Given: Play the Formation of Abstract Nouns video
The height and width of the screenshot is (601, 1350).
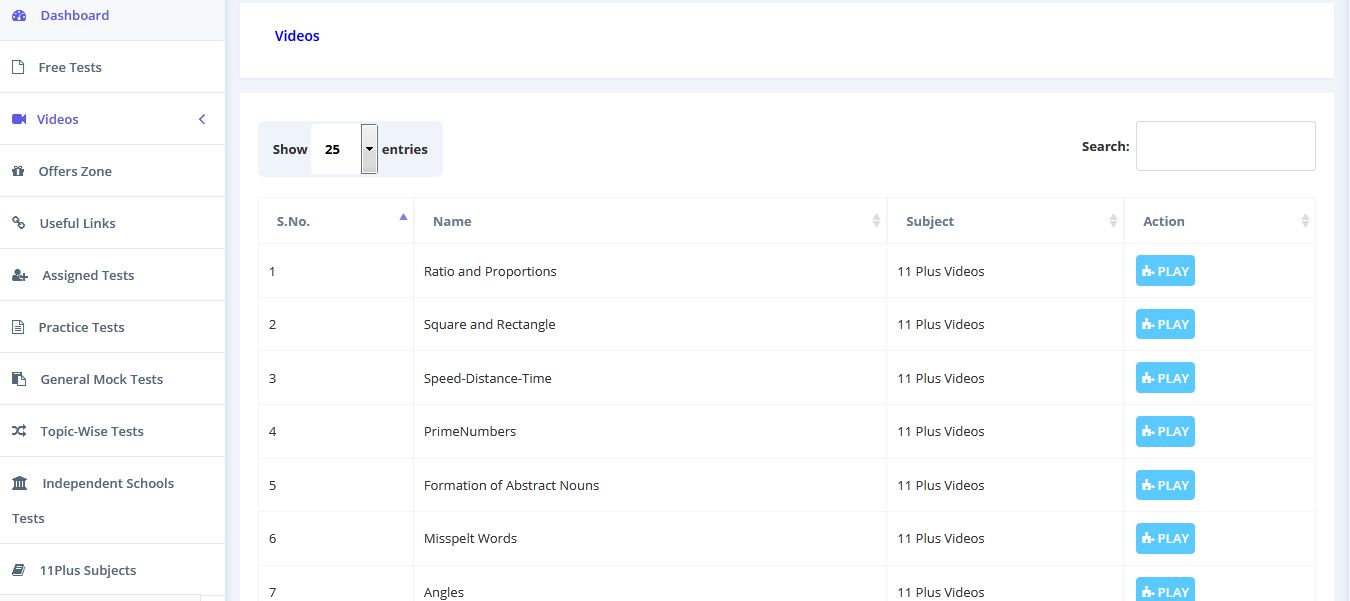Looking at the screenshot, I should [1165, 485].
